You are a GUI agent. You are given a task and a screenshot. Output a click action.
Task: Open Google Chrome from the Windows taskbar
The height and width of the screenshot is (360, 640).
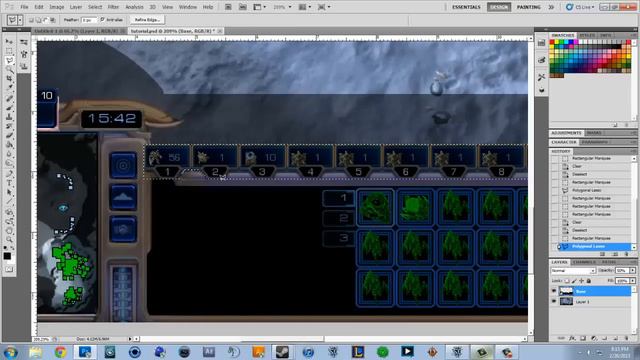60,352
